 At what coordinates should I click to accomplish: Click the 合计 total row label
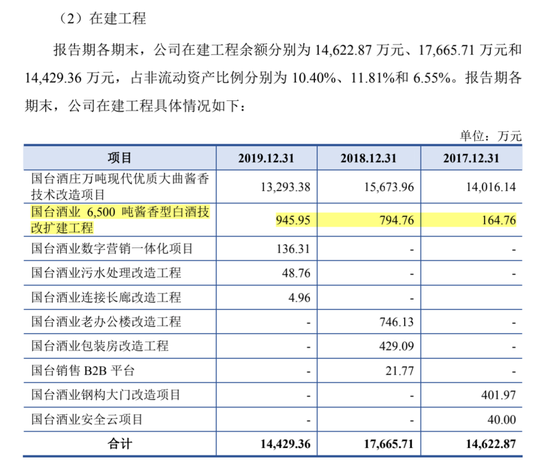click(x=120, y=444)
